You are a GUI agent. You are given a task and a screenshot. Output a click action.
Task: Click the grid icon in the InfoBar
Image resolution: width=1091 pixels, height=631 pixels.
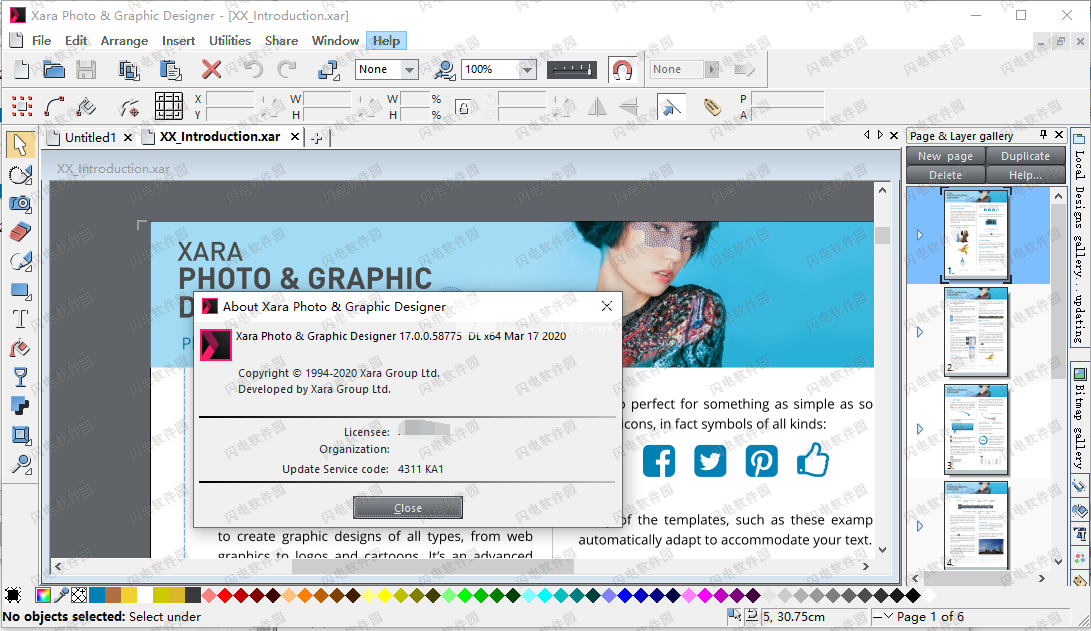(168, 106)
